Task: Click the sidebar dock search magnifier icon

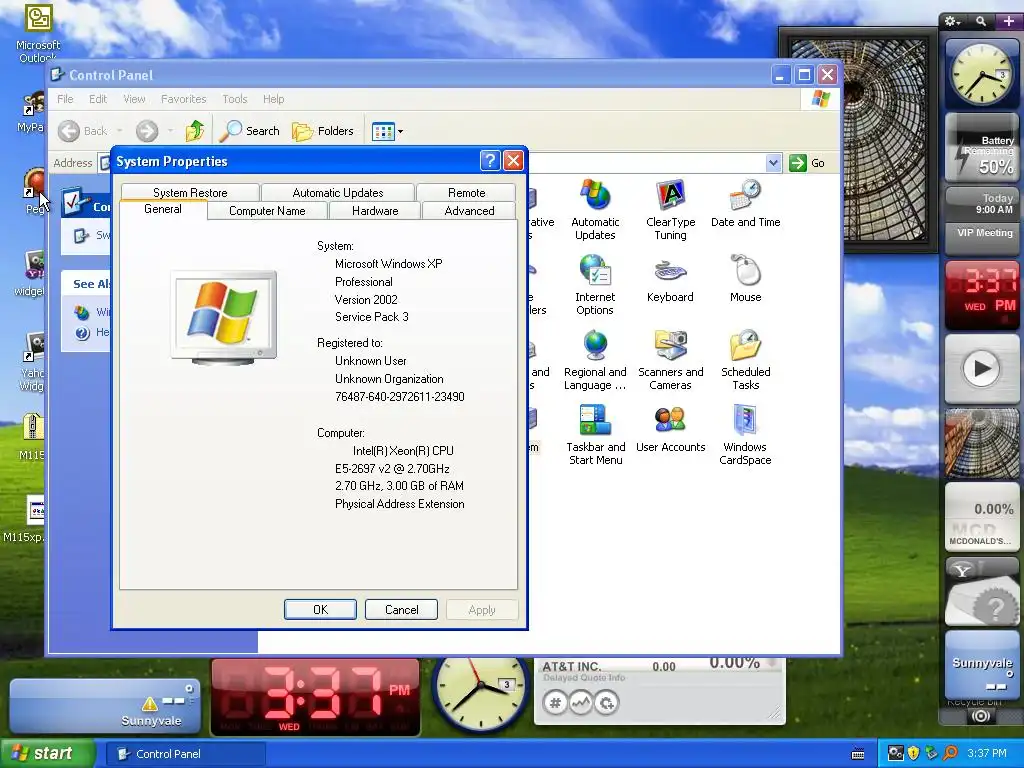Action: click(x=981, y=22)
